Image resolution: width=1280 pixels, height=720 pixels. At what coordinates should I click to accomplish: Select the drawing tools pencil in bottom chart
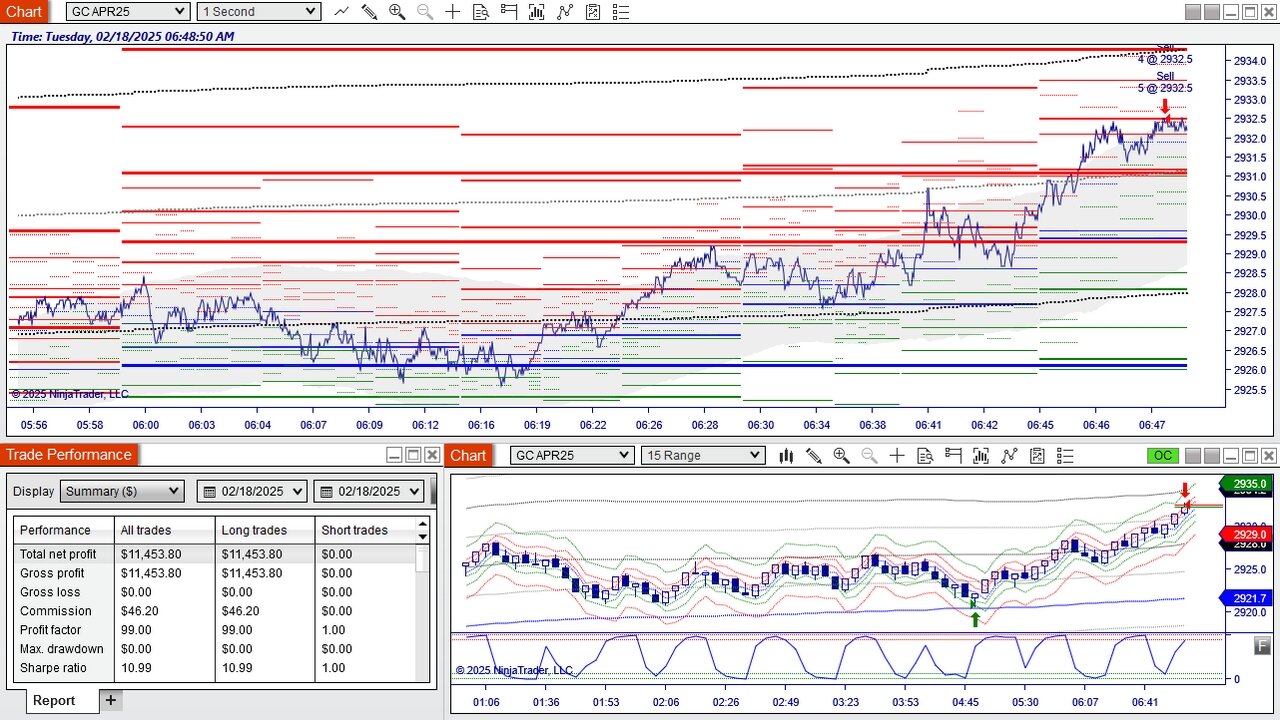tap(813, 456)
